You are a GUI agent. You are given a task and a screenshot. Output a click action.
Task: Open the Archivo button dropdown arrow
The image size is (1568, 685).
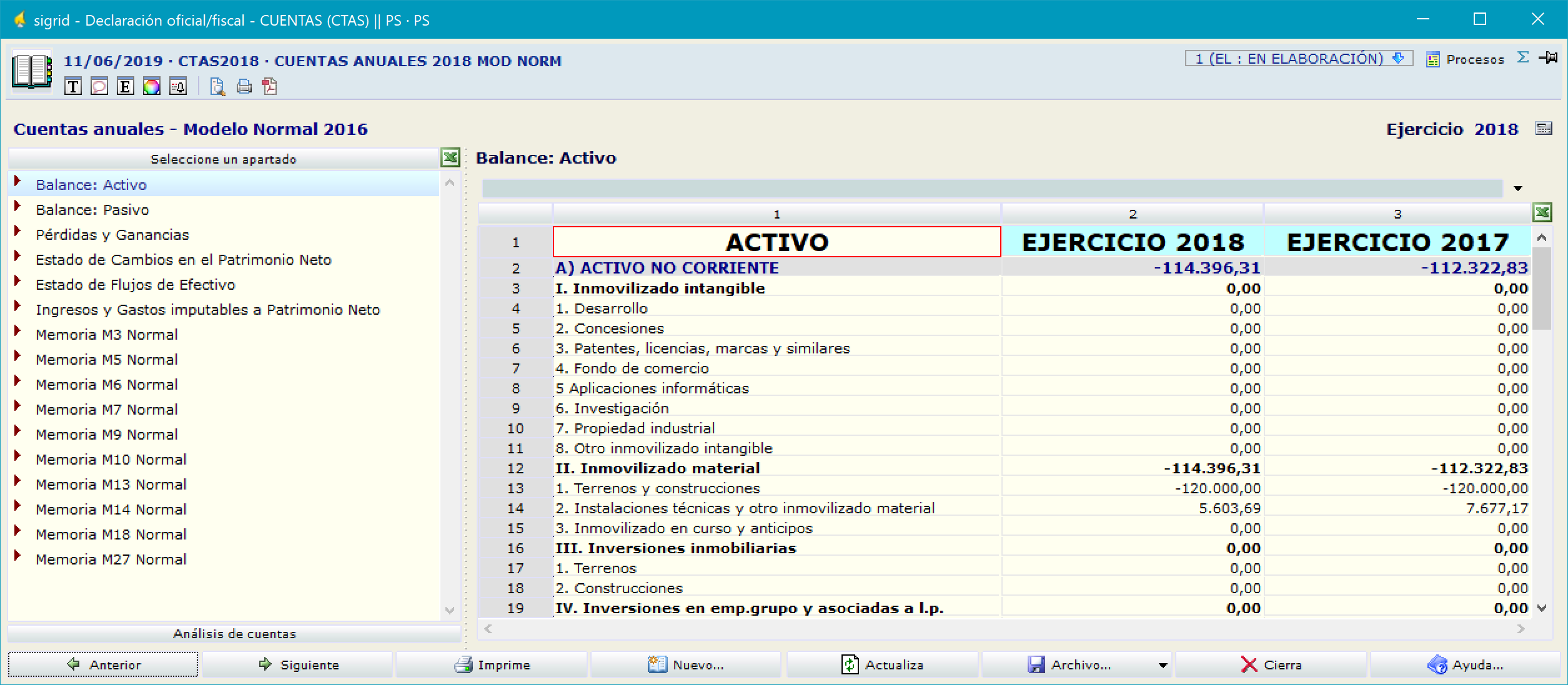(1163, 665)
